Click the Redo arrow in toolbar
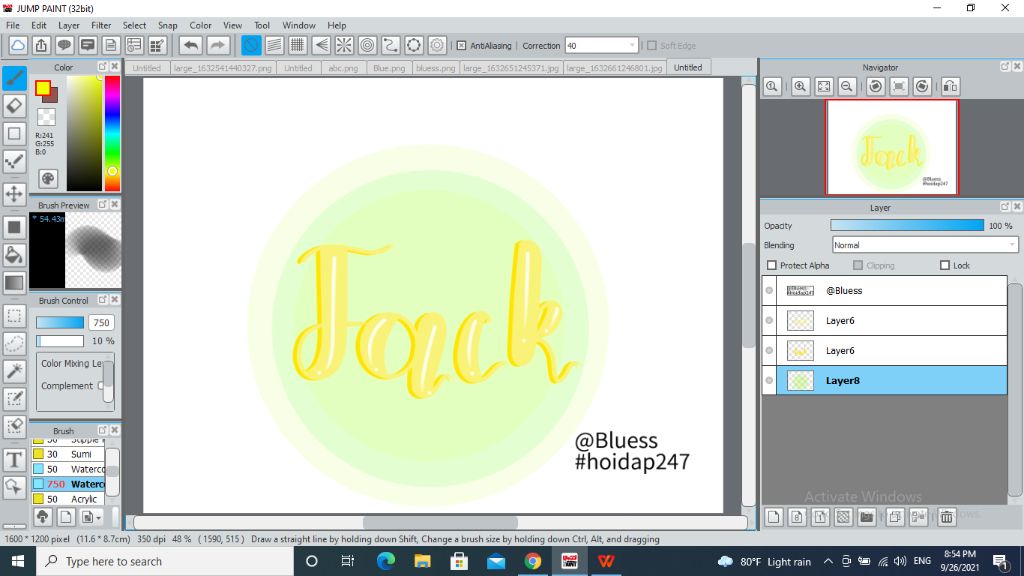 [217, 46]
